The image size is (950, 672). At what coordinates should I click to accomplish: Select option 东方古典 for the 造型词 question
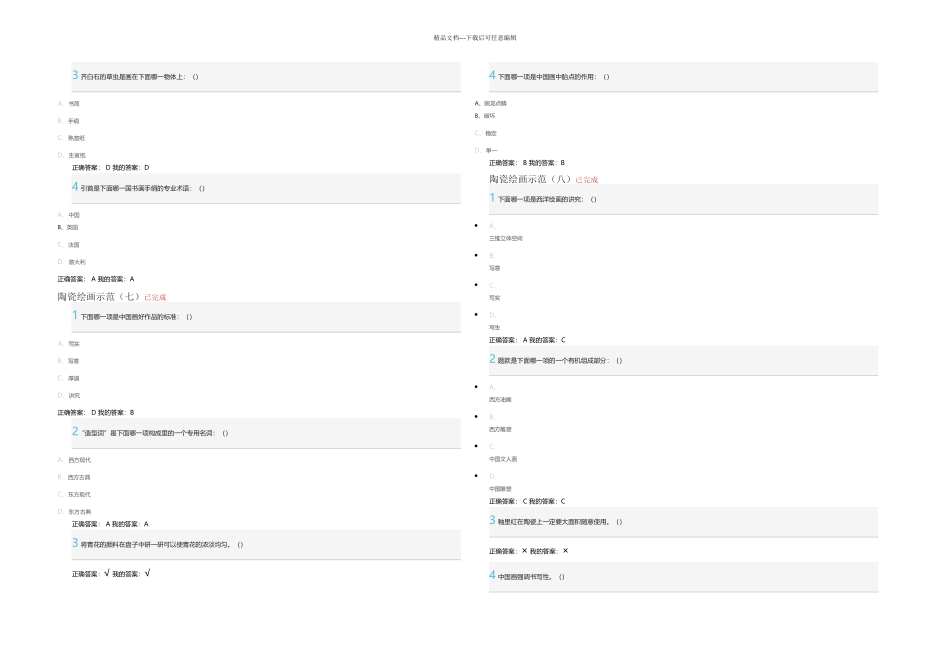(80, 511)
